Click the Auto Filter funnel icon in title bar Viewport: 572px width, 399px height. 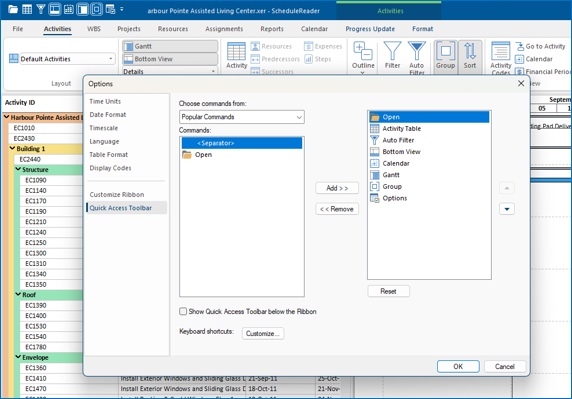[x=41, y=9]
